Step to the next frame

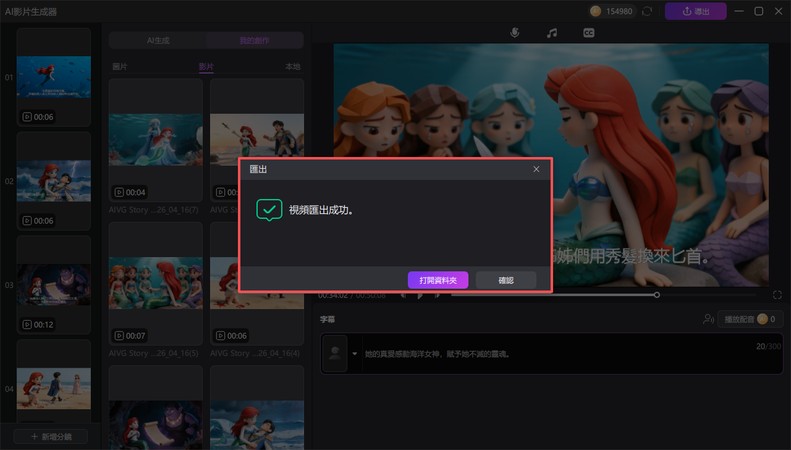pos(437,295)
